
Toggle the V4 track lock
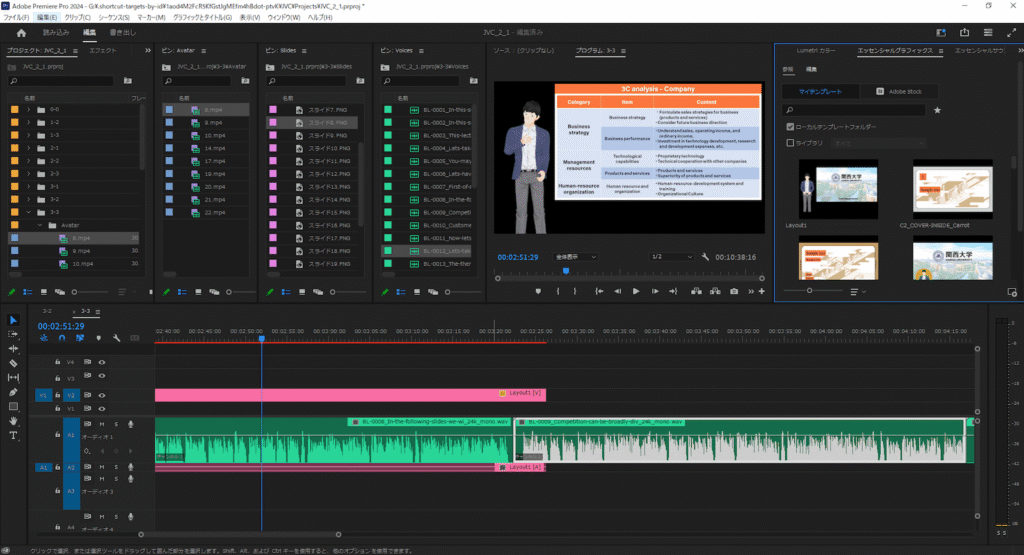point(57,362)
